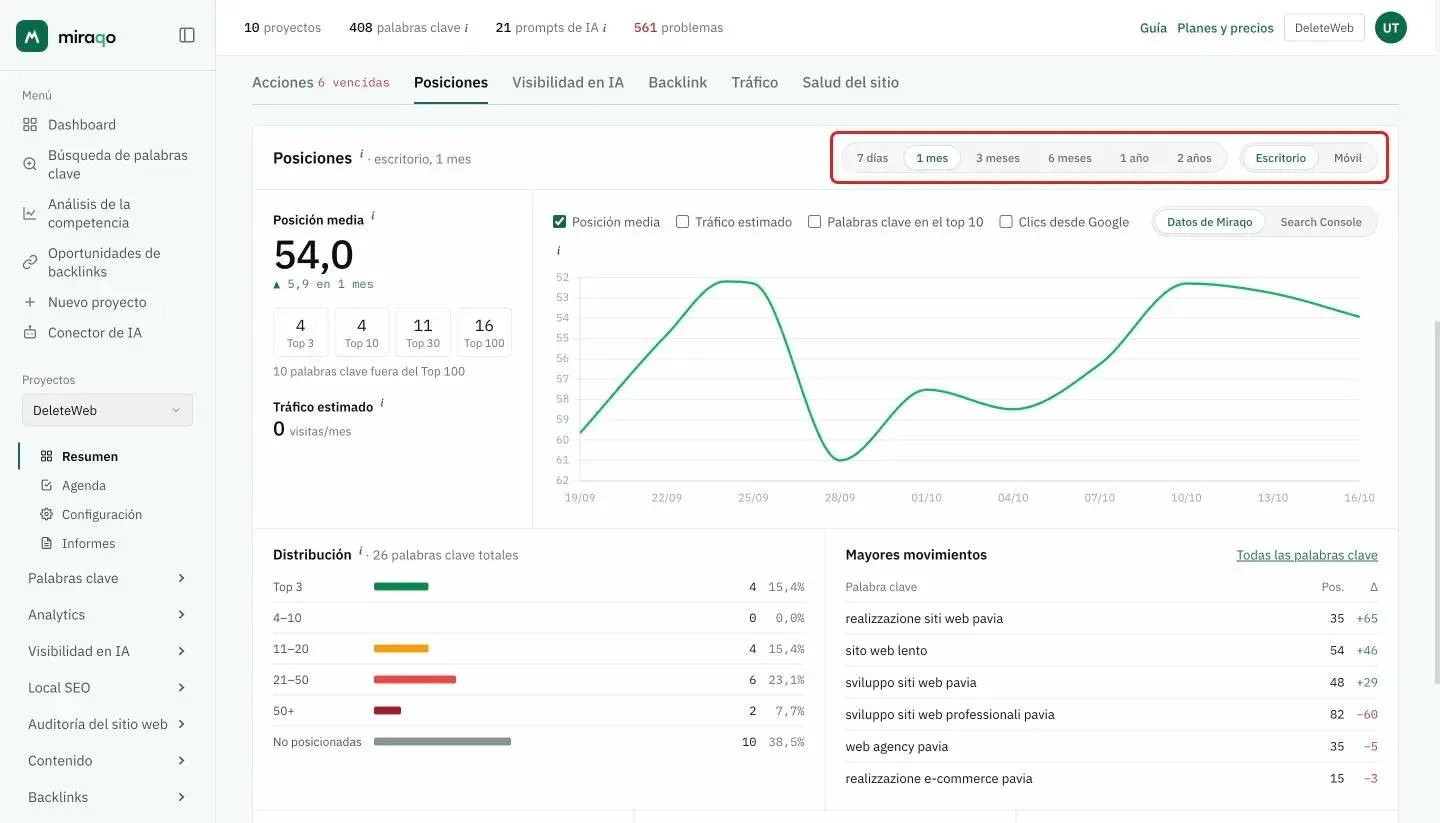The width and height of the screenshot is (1440, 823).
Task: Open the UT user avatar
Action: tap(1391, 28)
